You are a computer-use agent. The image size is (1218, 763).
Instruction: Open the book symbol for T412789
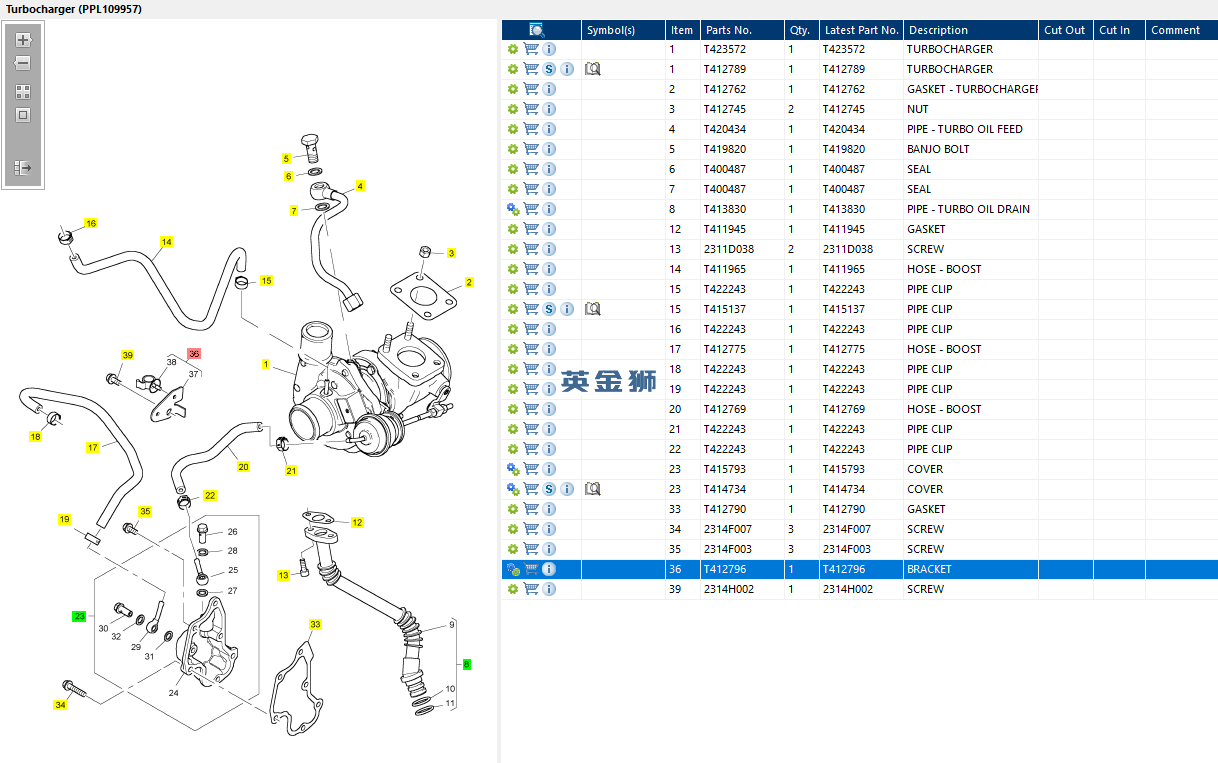[x=592, y=69]
